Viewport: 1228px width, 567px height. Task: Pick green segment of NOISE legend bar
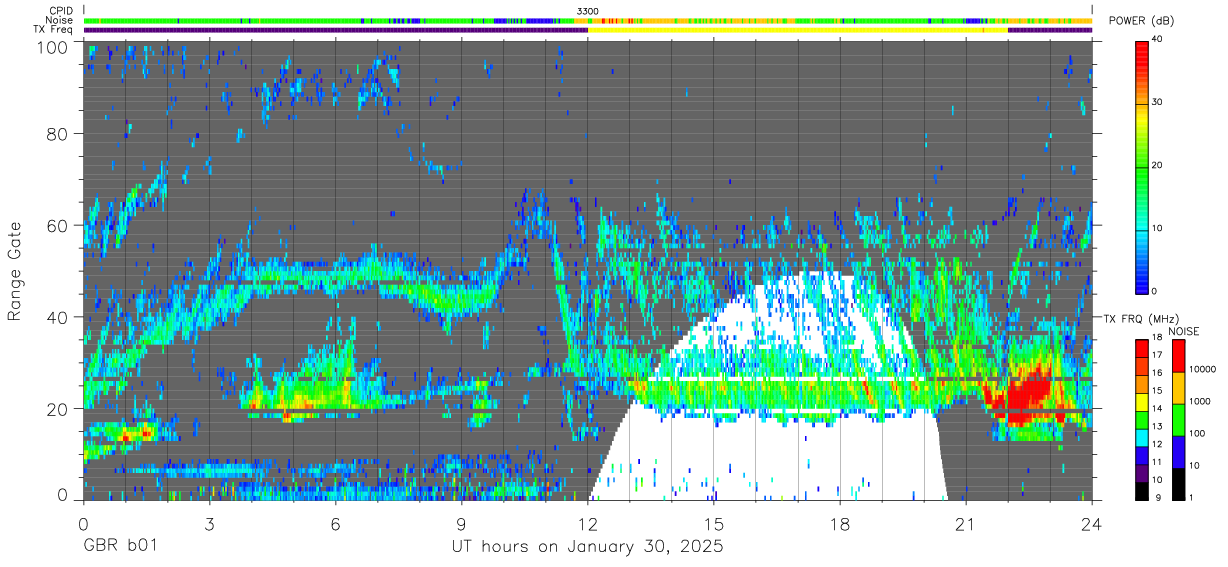[x=1177, y=419]
